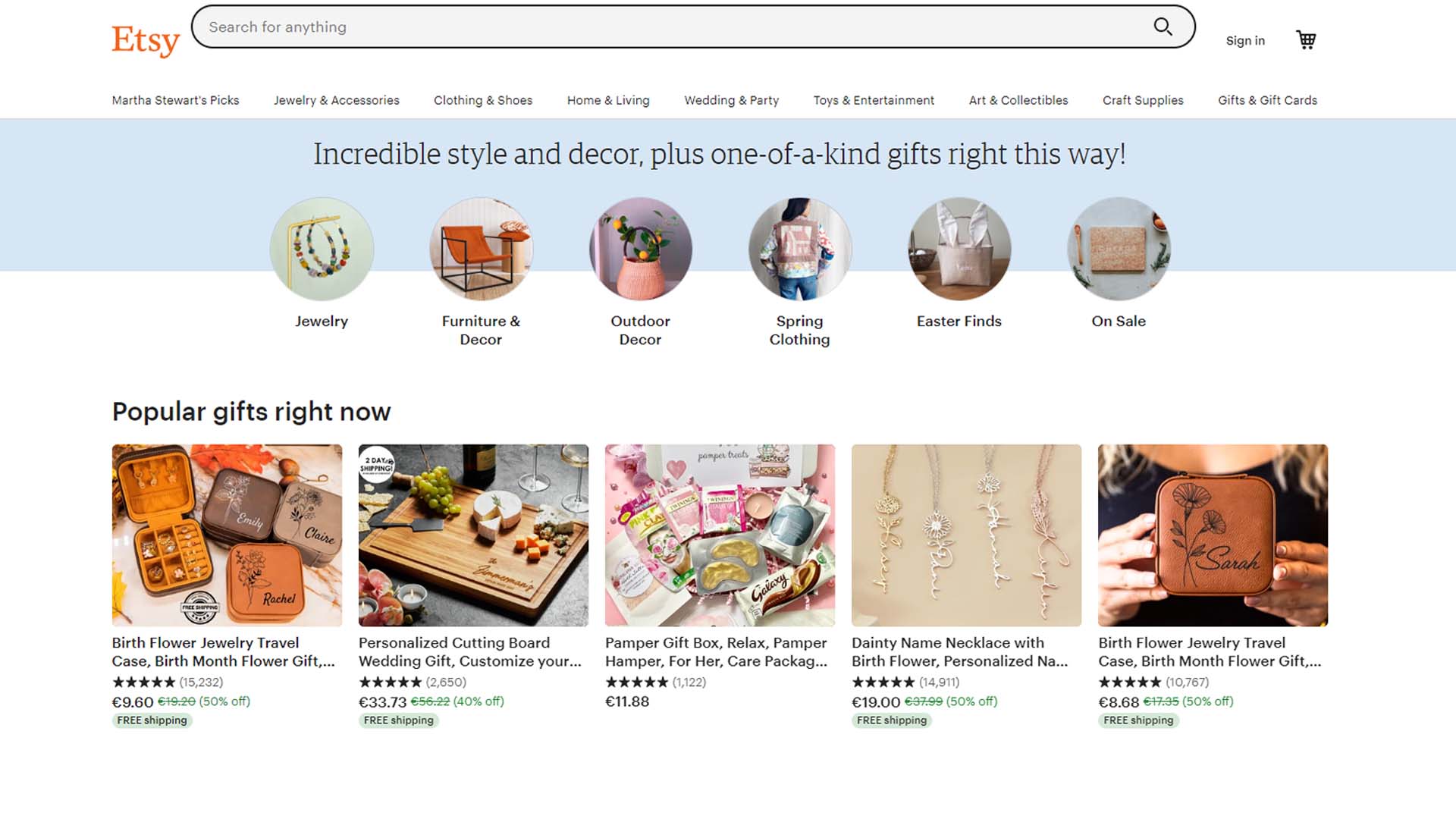The width and height of the screenshot is (1456, 819).
Task: Click the search magnifier icon
Action: coord(1163,27)
